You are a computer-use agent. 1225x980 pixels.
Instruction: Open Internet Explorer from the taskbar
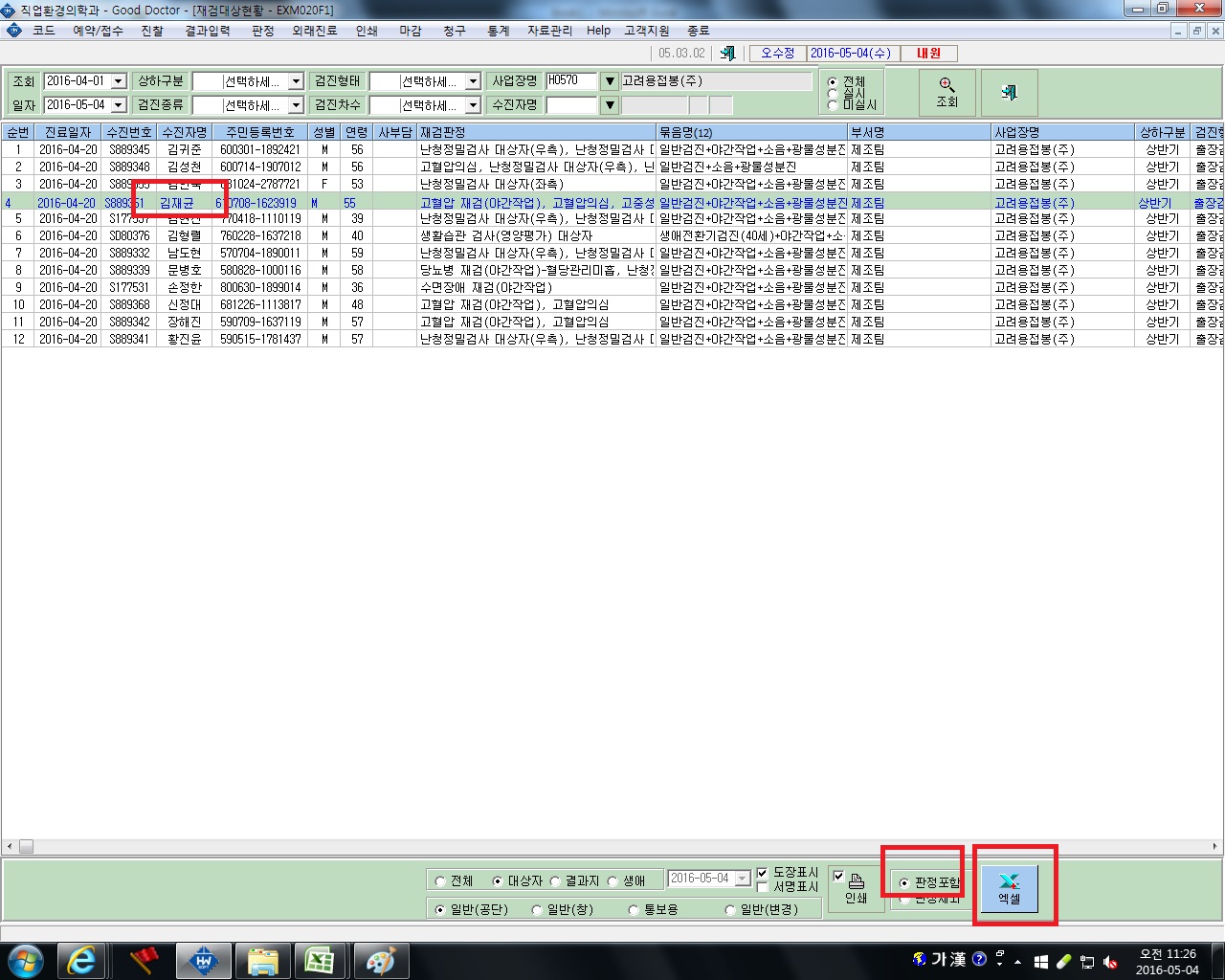pyautogui.click(x=82, y=961)
